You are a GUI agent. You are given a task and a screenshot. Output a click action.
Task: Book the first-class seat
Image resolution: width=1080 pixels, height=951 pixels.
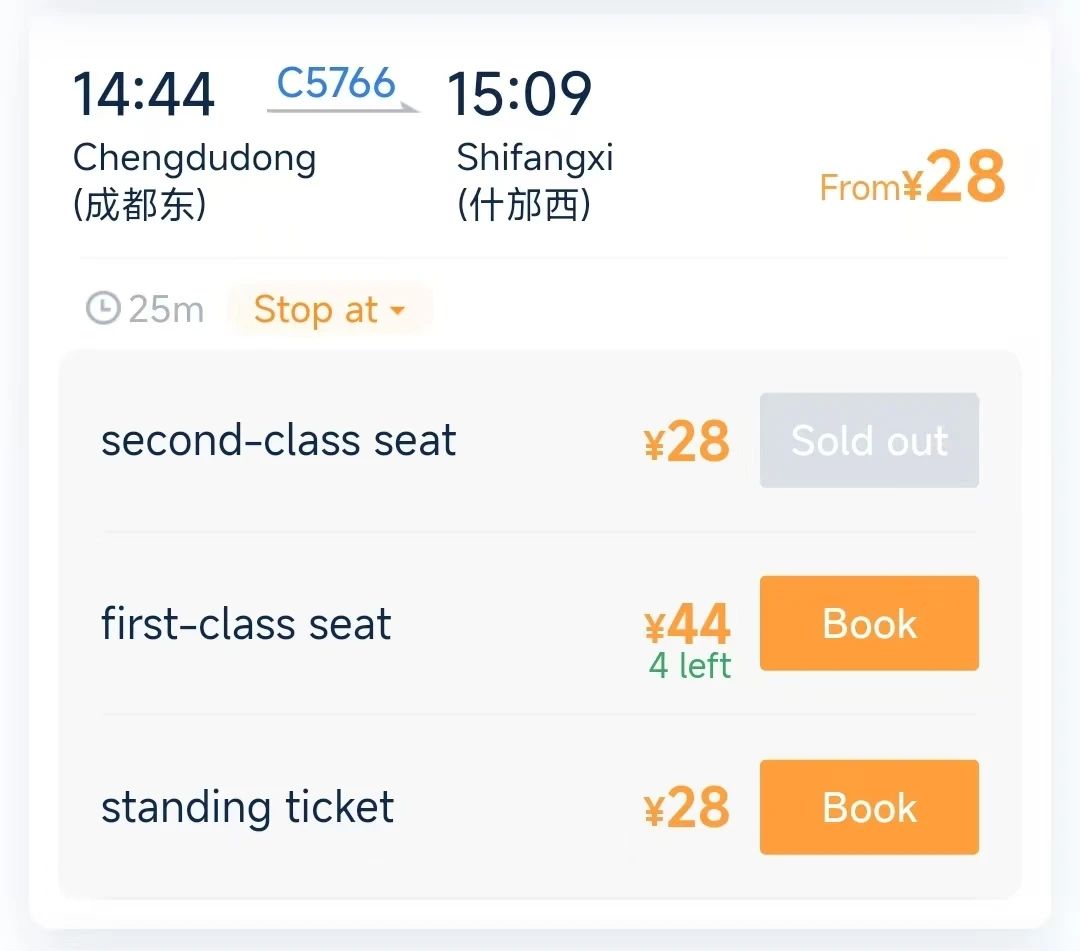click(869, 623)
